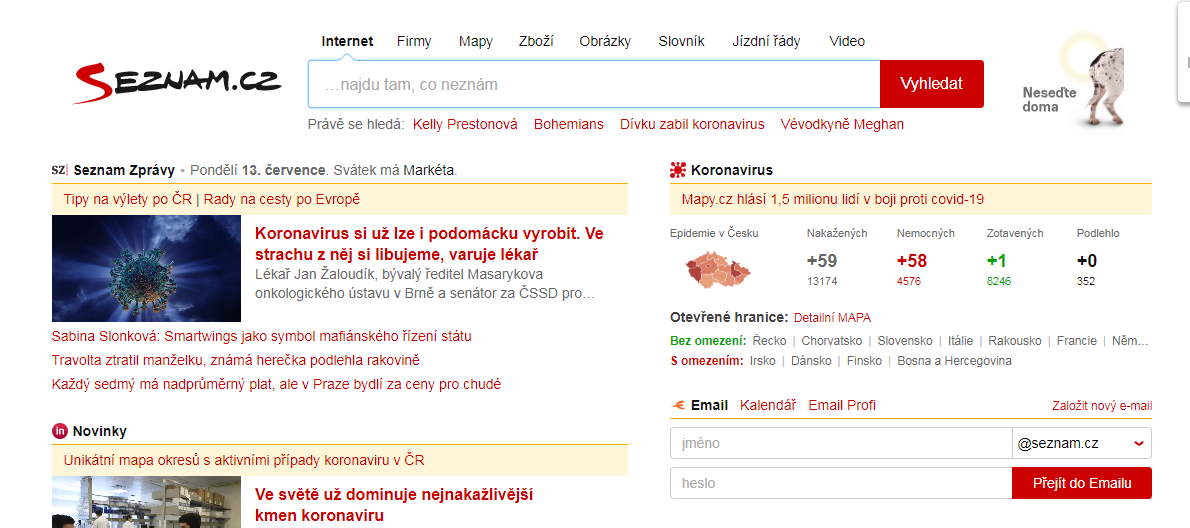Click the Přejít do Emailu button
Screen dimensions: 1190x528
(1081, 483)
